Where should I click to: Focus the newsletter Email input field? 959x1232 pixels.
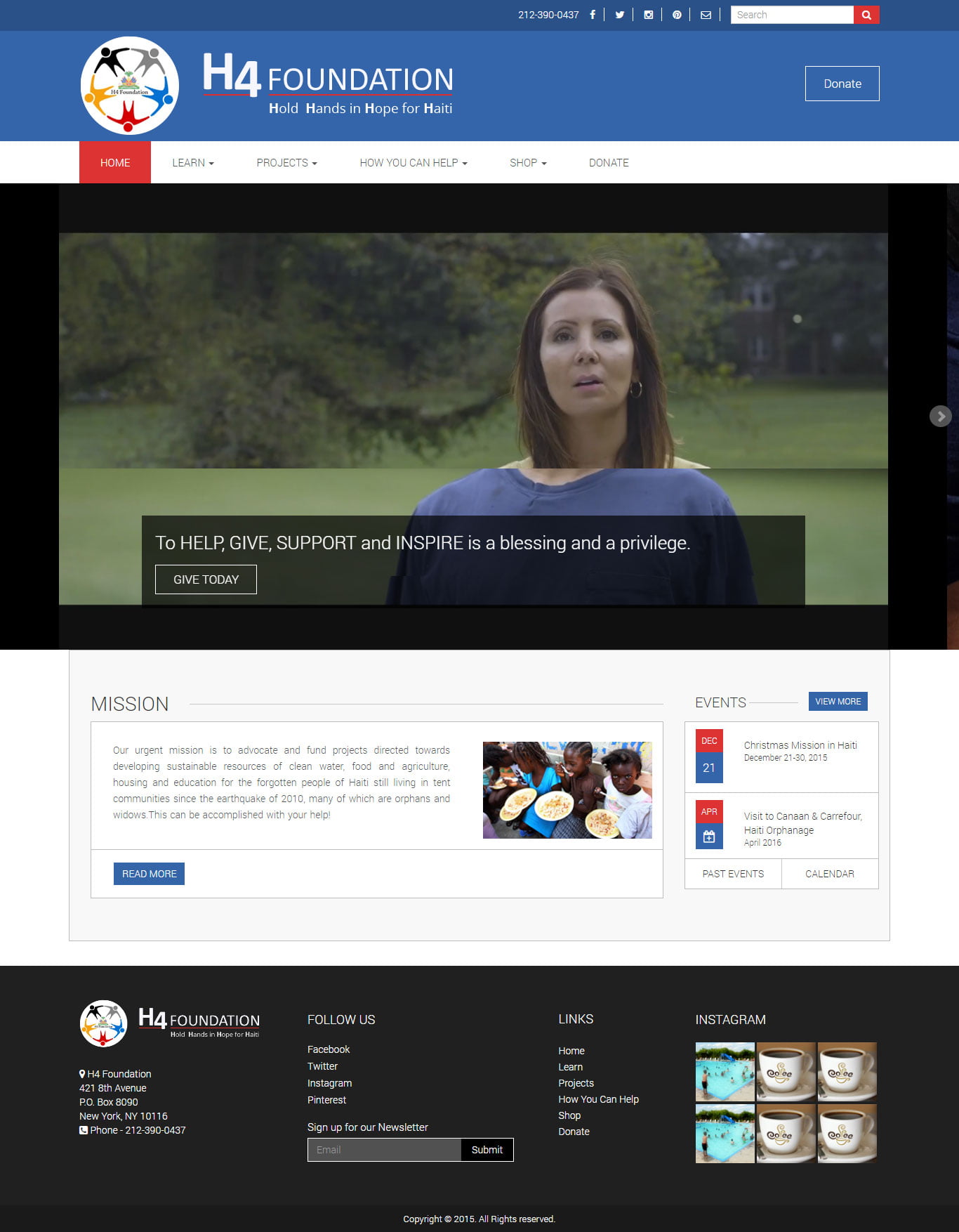tap(384, 1150)
